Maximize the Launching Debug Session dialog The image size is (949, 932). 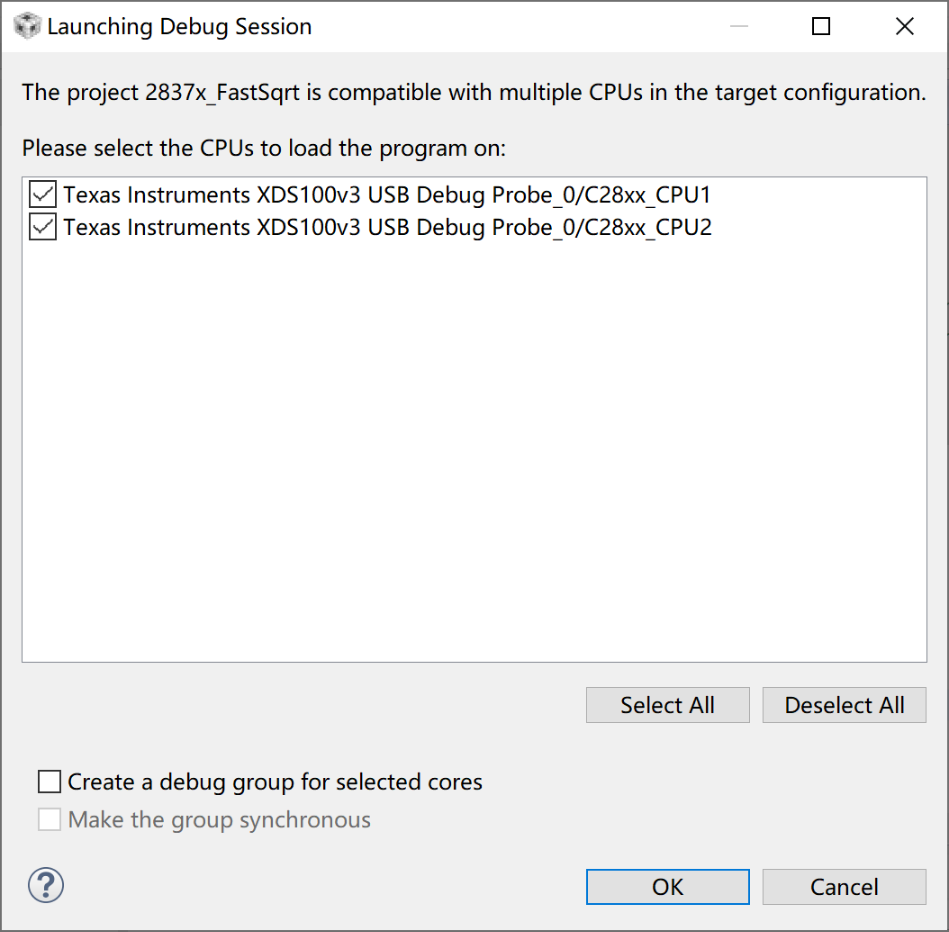pyautogui.click(x=821, y=26)
